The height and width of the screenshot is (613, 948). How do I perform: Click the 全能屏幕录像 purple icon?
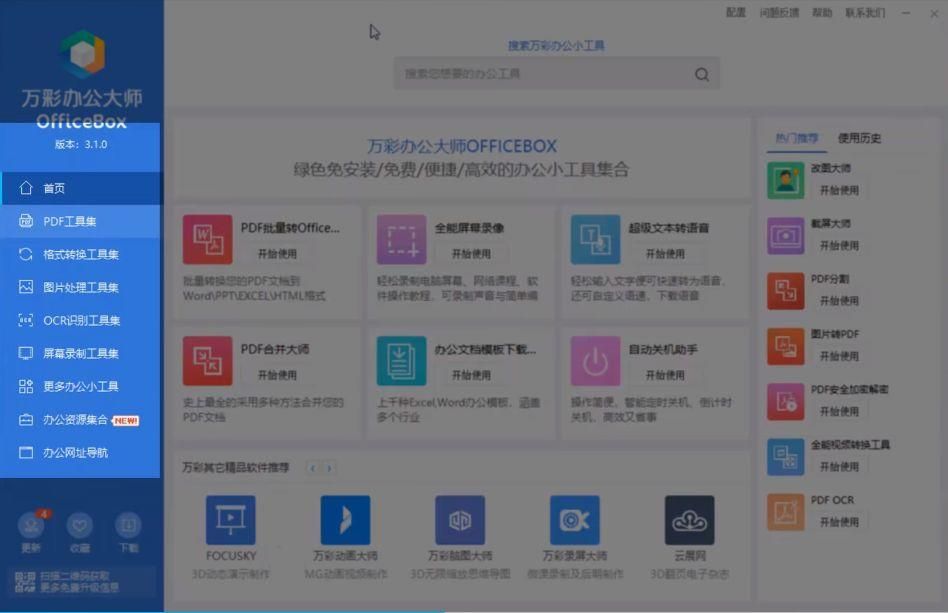401,239
